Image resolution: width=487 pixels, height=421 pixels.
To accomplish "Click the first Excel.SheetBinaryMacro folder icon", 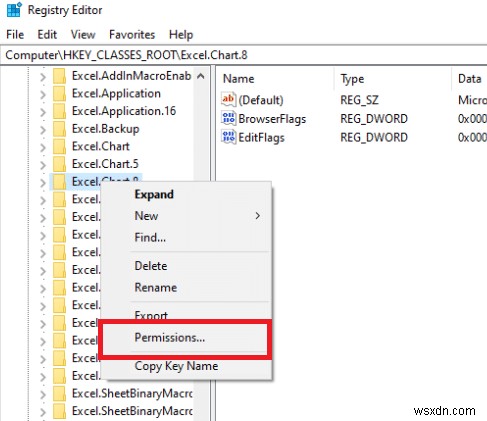I will click(60, 393).
